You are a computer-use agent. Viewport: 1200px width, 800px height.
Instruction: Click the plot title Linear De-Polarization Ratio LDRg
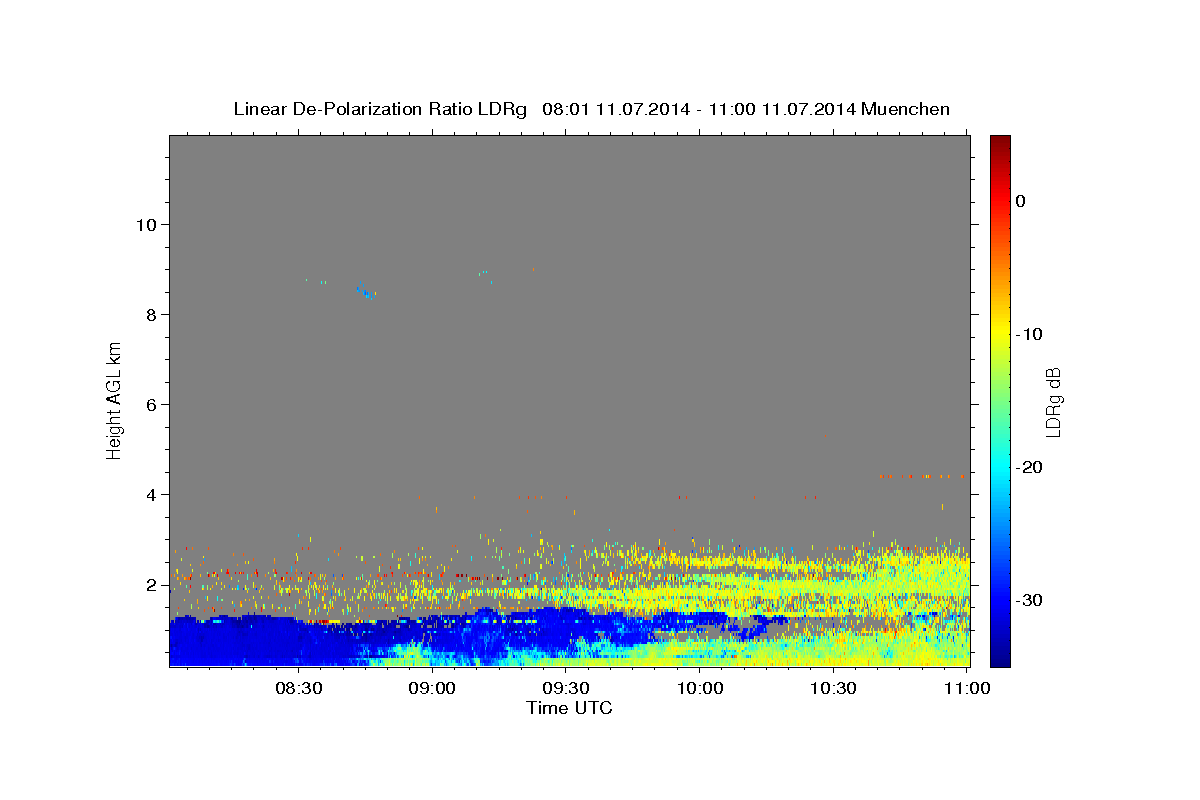point(380,109)
